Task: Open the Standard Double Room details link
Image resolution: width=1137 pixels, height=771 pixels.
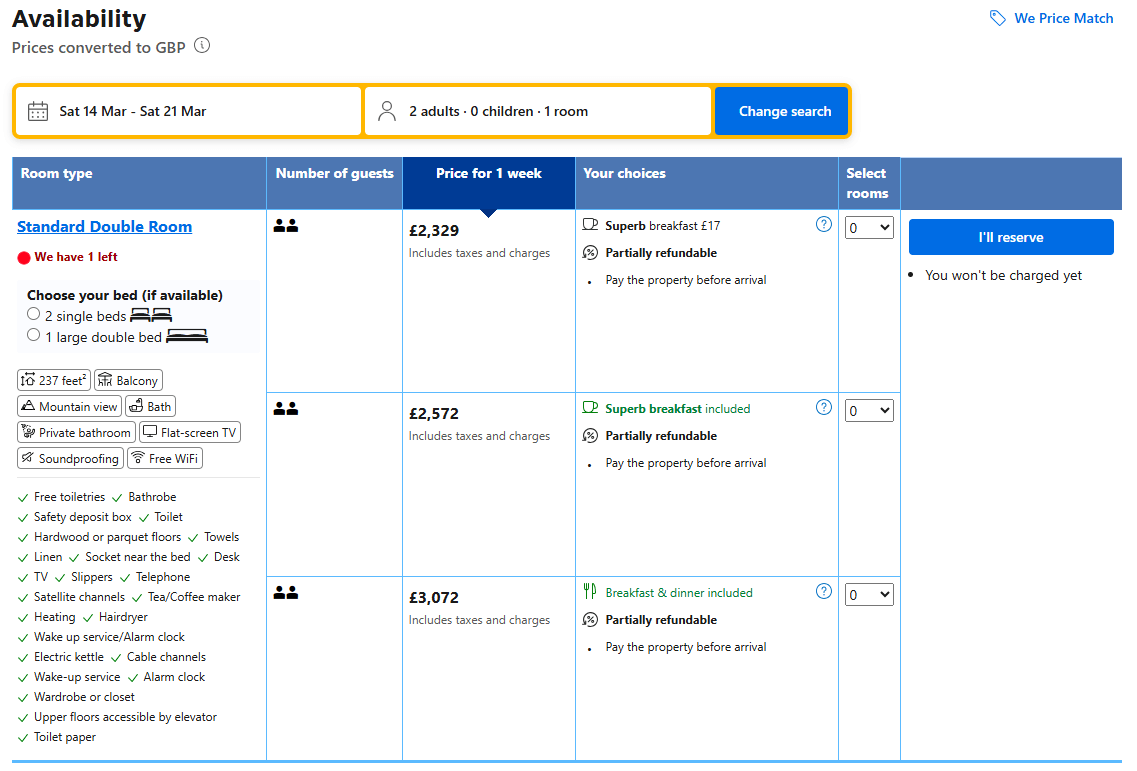Action: click(x=104, y=226)
